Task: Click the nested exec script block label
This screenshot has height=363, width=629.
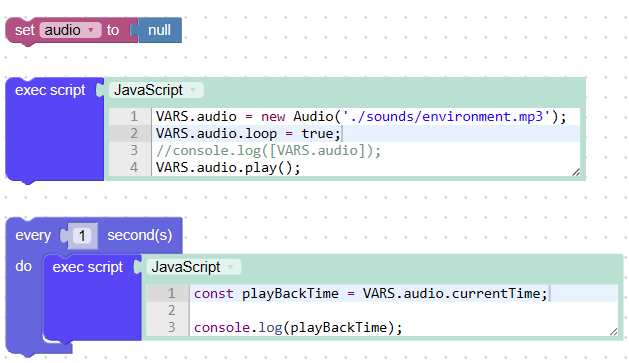Action: click(x=87, y=267)
